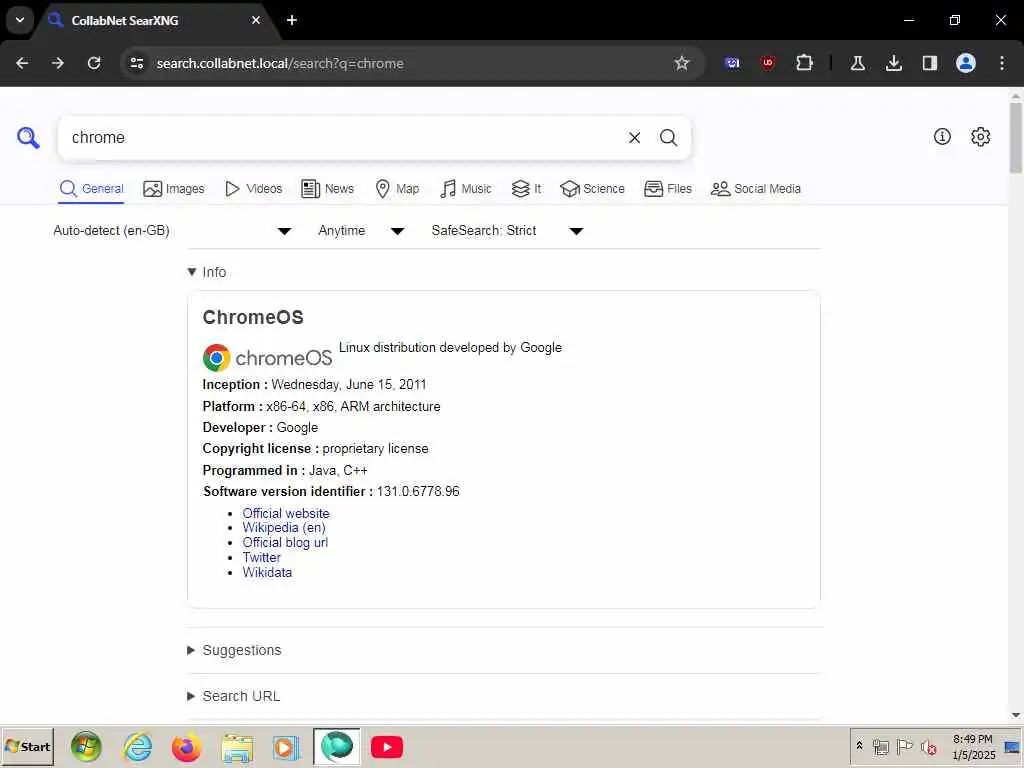Click the browser address bar URL
The height and width of the screenshot is (768, 1024).
point(280,63)
